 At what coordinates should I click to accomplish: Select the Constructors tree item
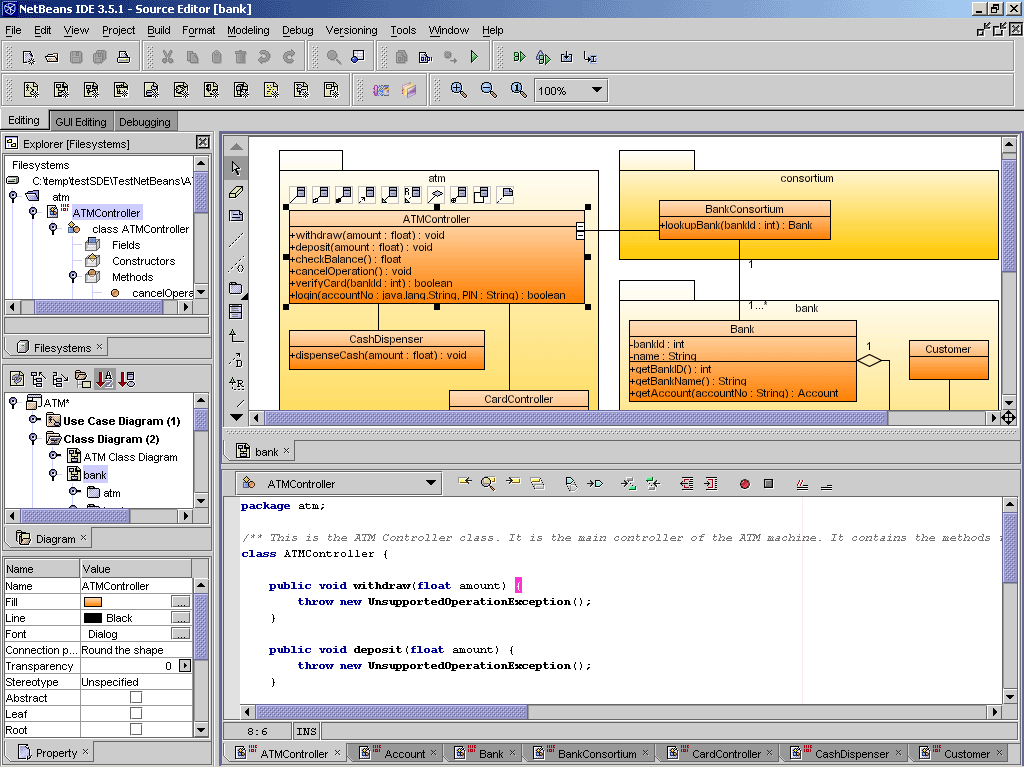(x=144, y=261)
